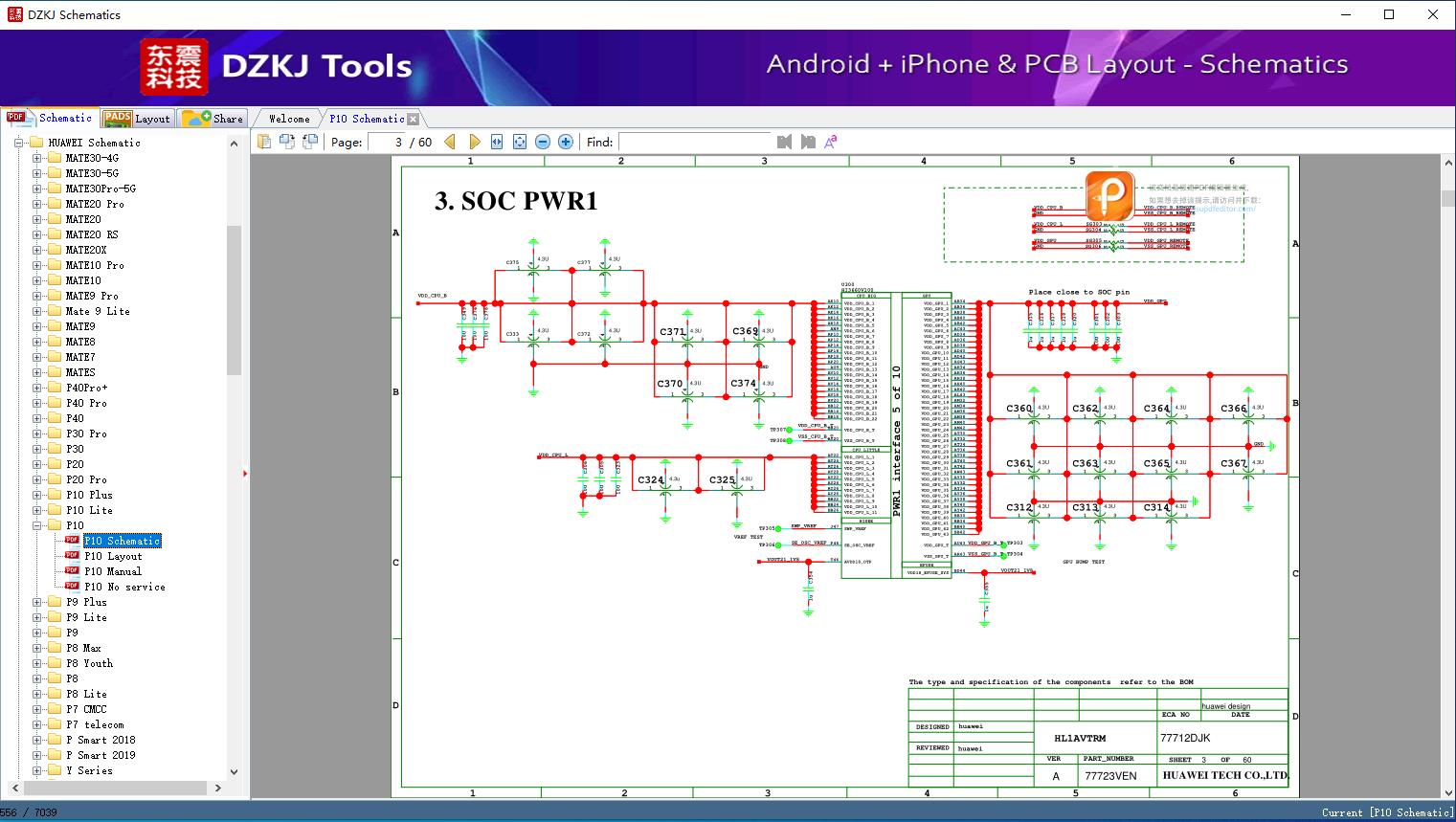Image resolution: width=1456 pixels, height=822 pixels.
Task: Click the orange P watermark icon on schematic
Action: tap(1109, 195)
